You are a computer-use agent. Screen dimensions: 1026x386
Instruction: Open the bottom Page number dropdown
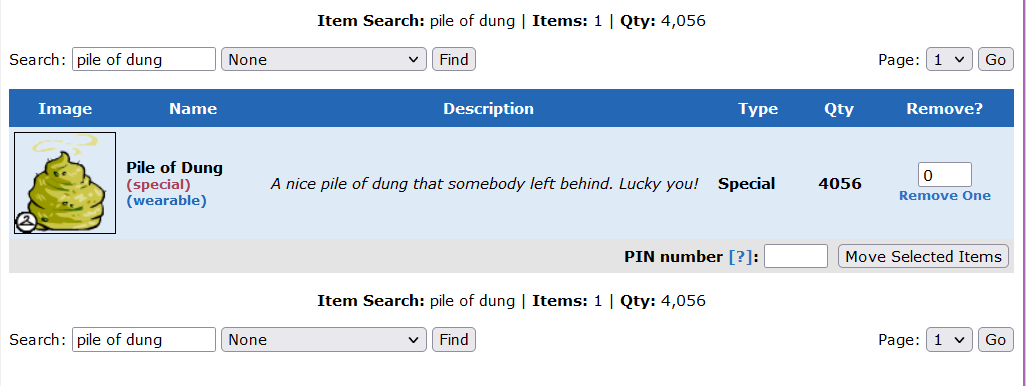pyautogui.click(x=949, y=340)
